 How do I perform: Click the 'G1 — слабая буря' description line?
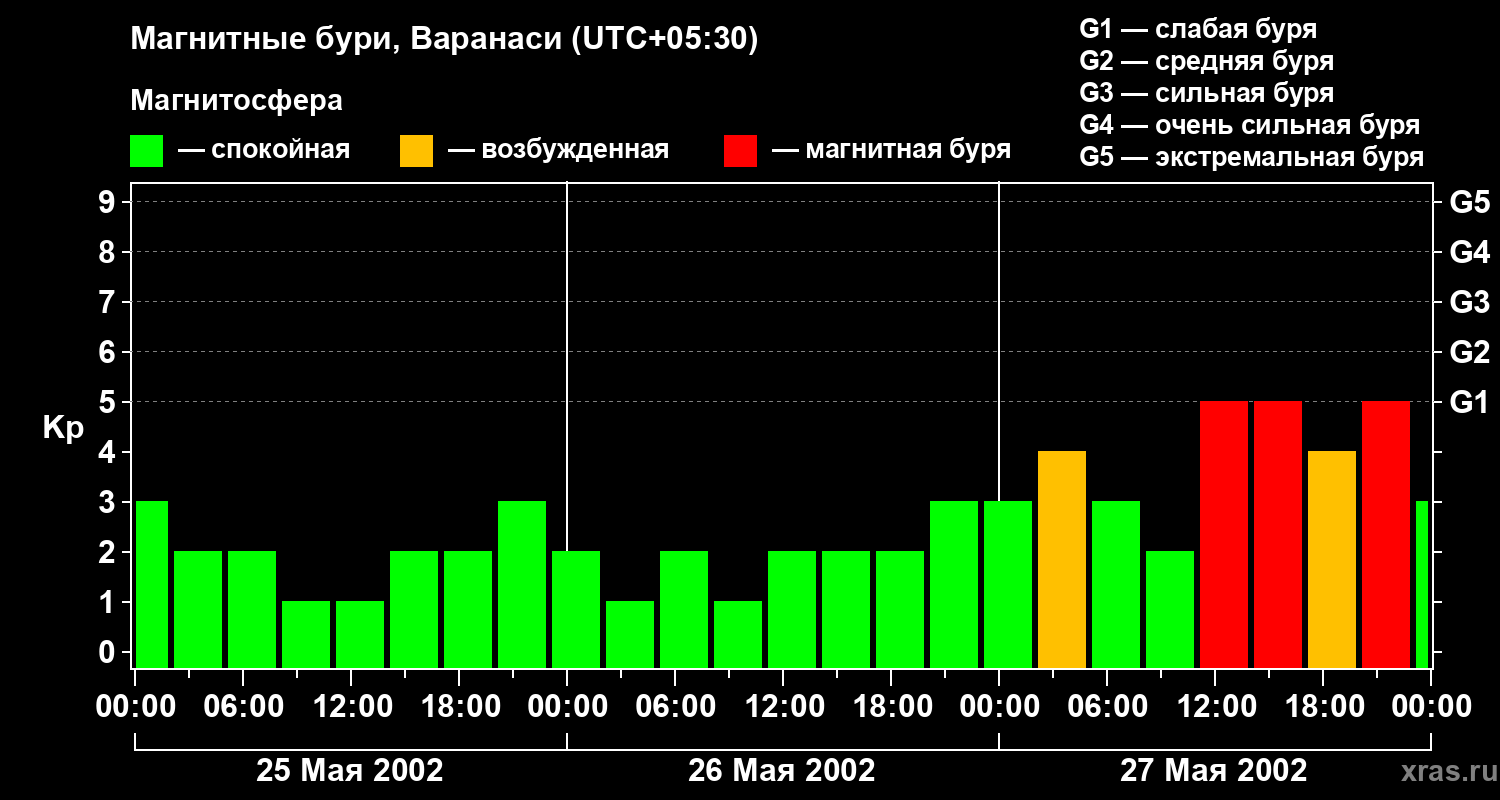point(1198,29)
